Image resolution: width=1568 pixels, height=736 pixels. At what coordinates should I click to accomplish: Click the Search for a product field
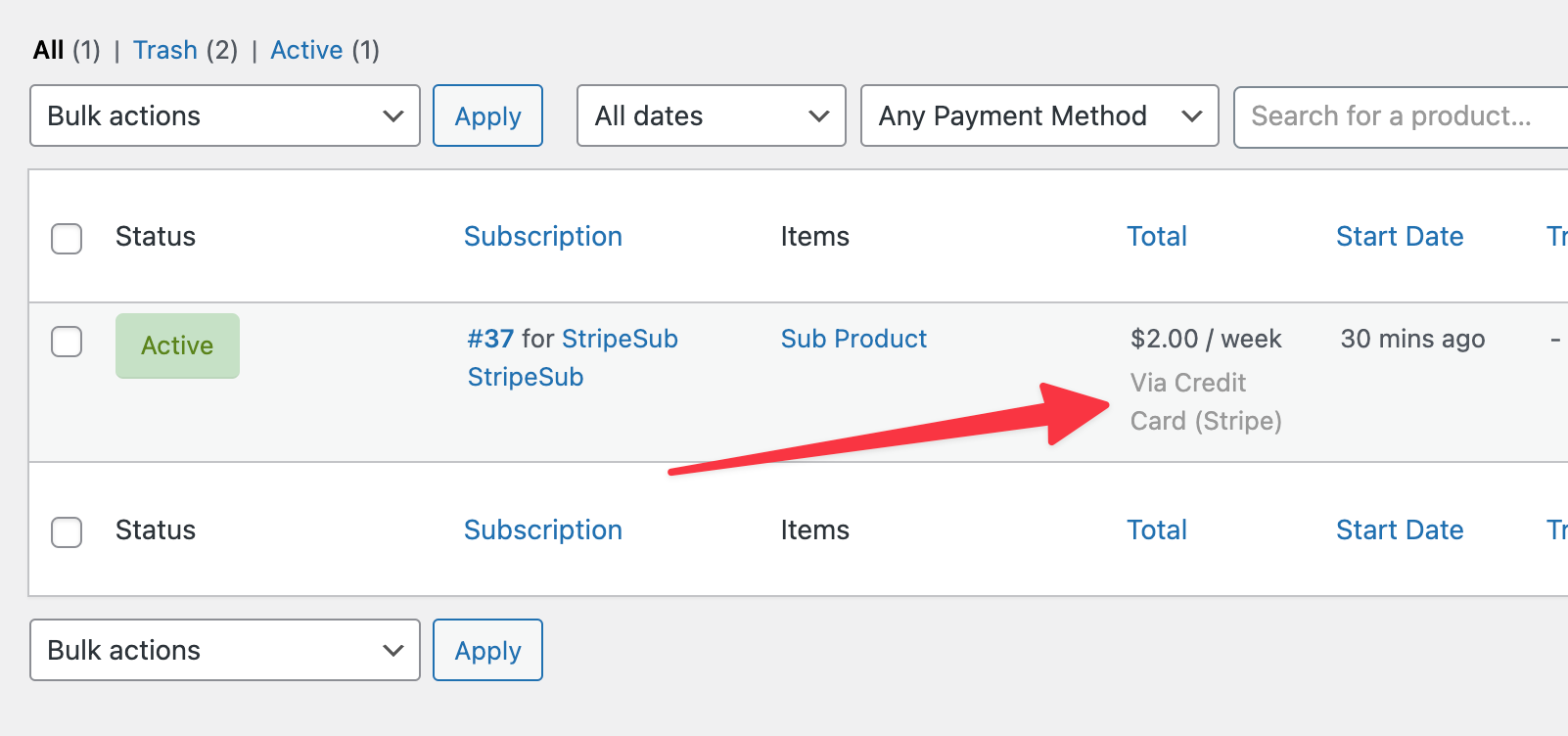coord(1400,116)
